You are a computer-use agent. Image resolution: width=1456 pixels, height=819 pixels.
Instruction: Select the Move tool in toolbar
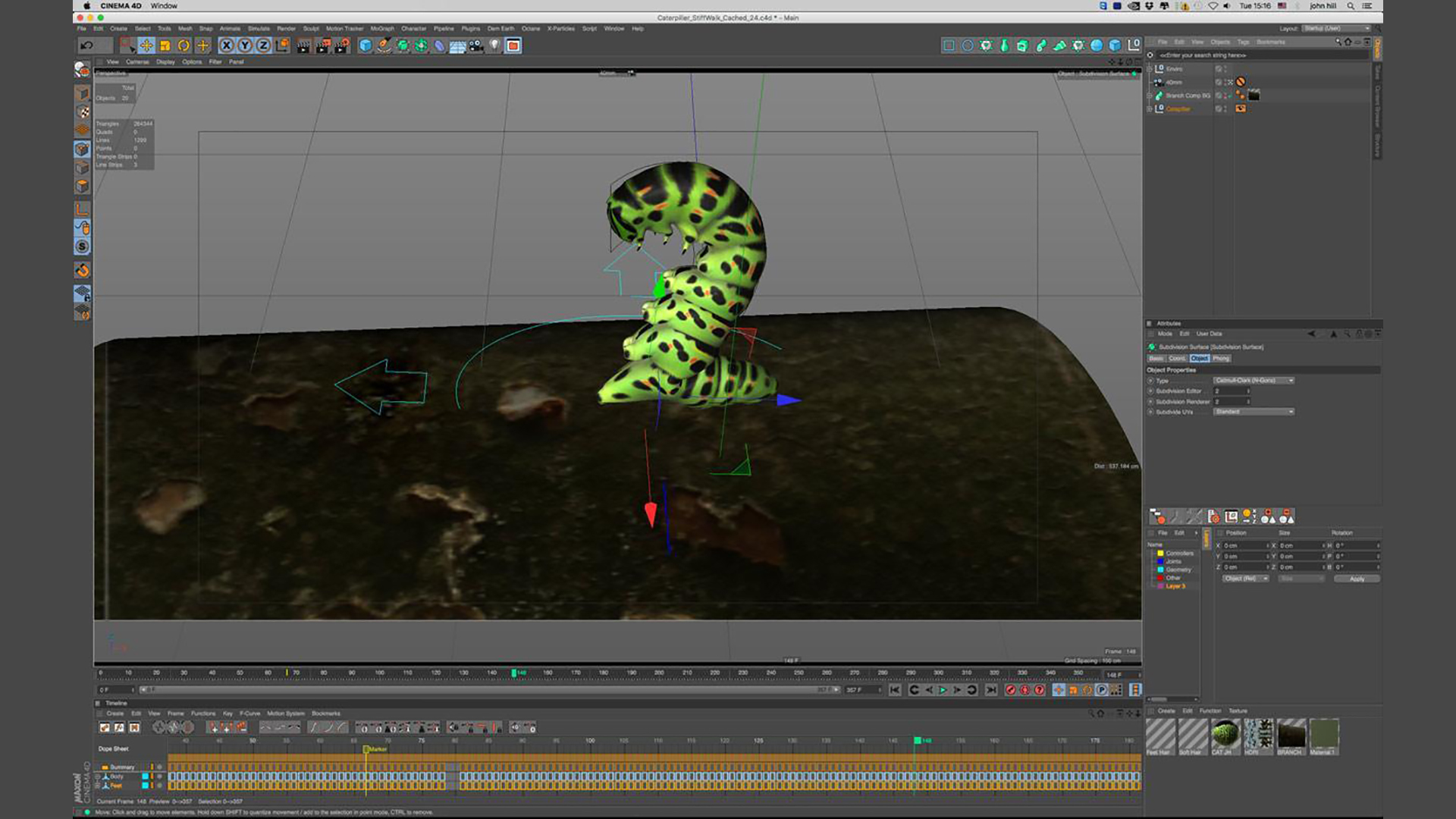[146, 45]
